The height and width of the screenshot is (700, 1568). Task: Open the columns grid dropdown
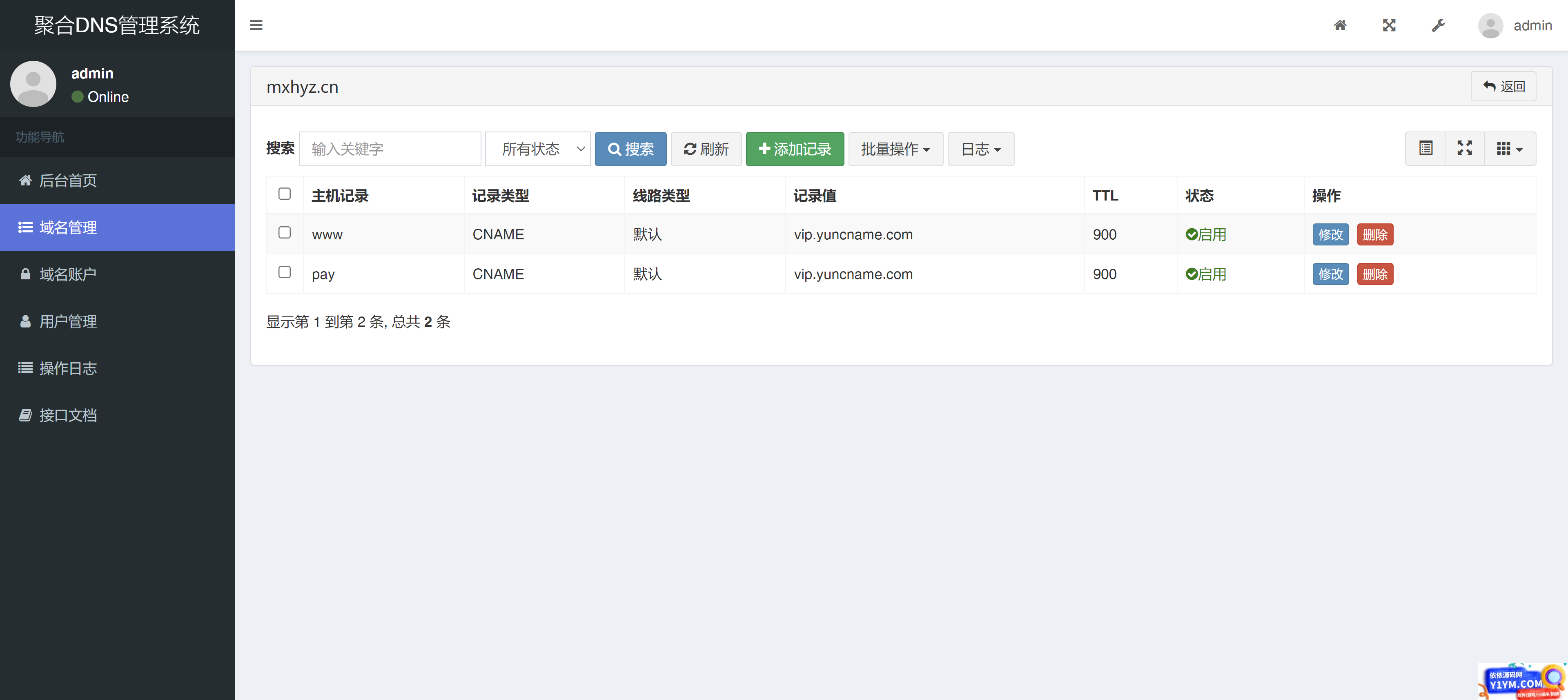coord(1510,149)
